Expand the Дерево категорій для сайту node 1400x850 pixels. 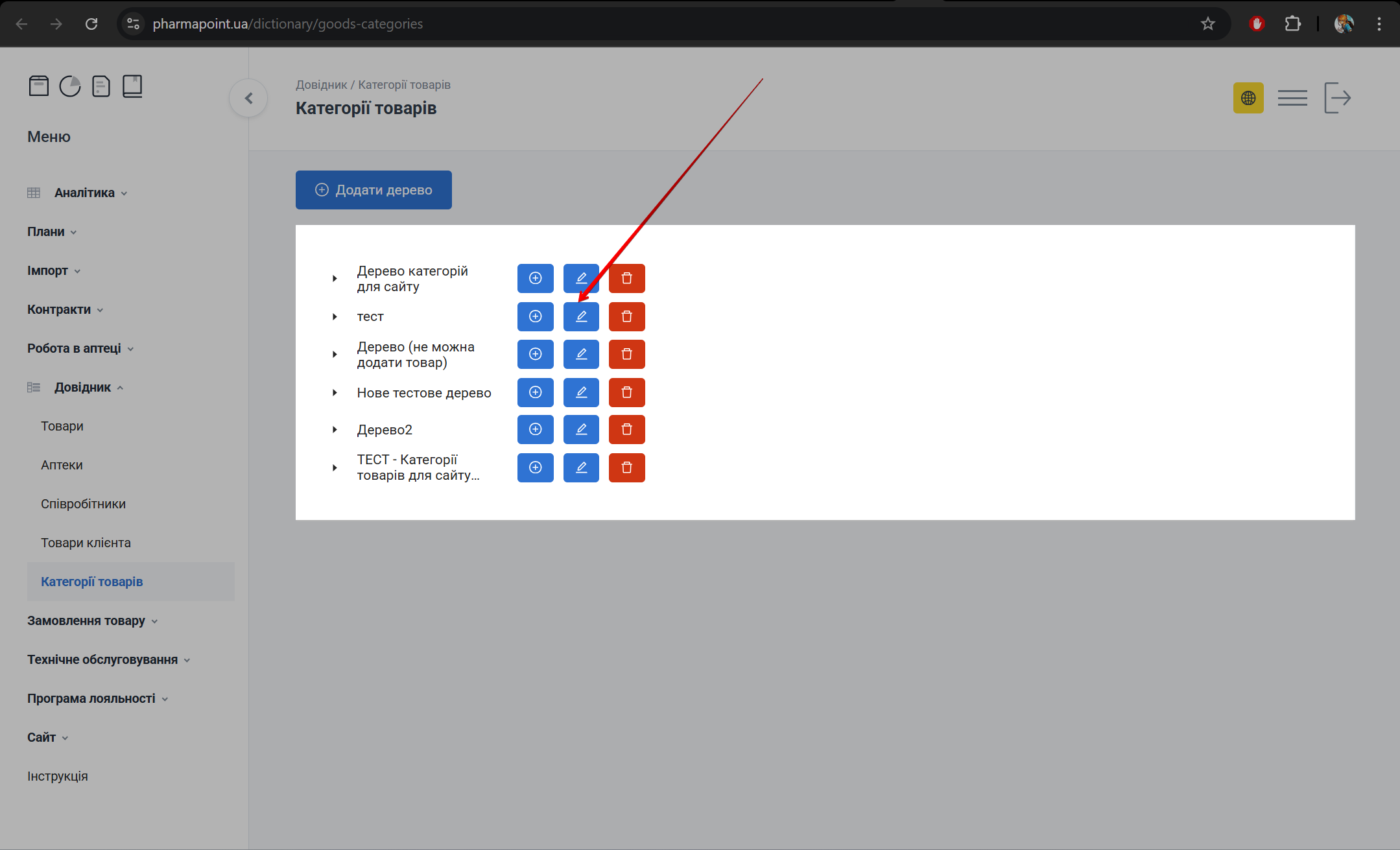(335, 279)
